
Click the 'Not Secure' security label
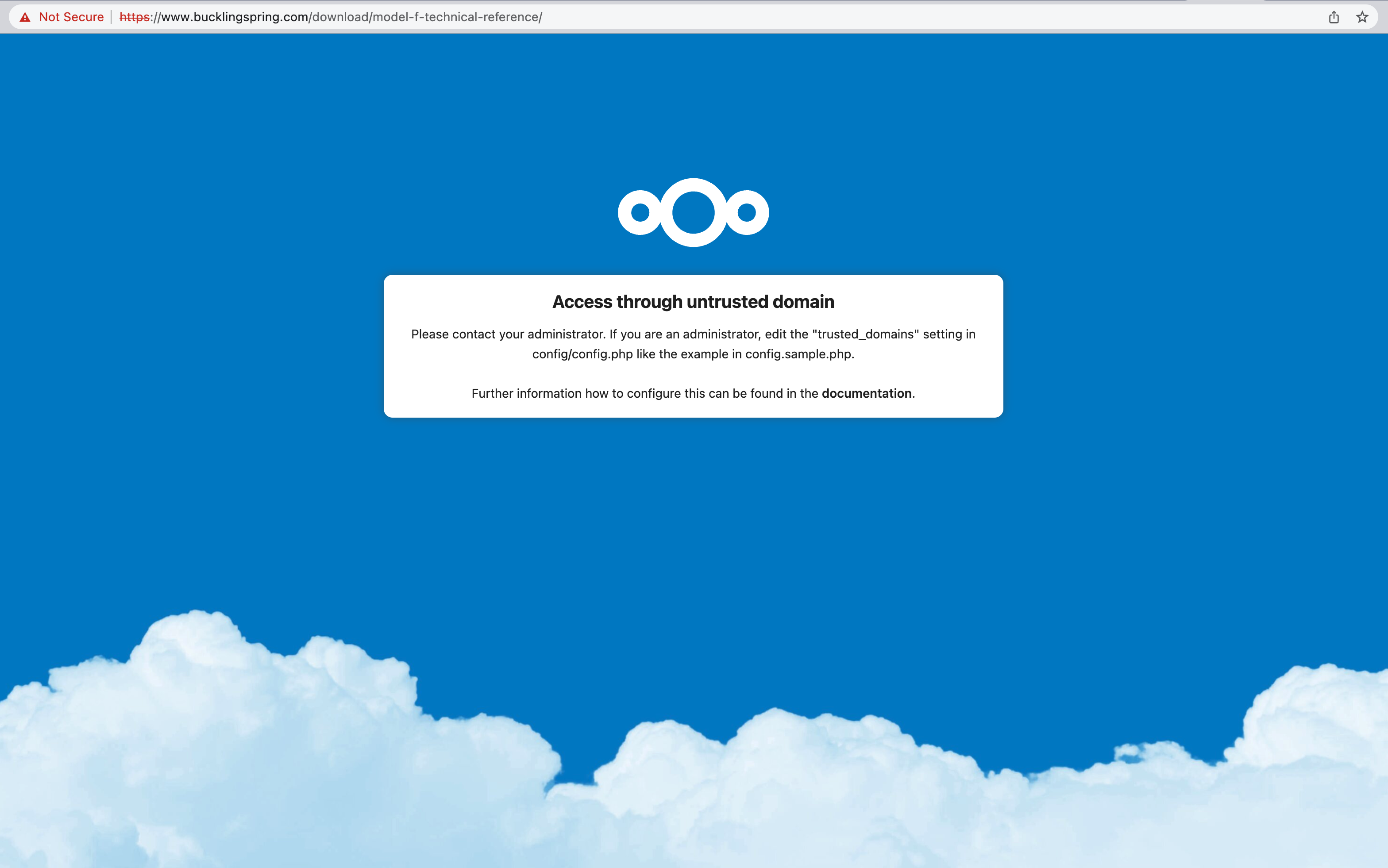point(71,17)
